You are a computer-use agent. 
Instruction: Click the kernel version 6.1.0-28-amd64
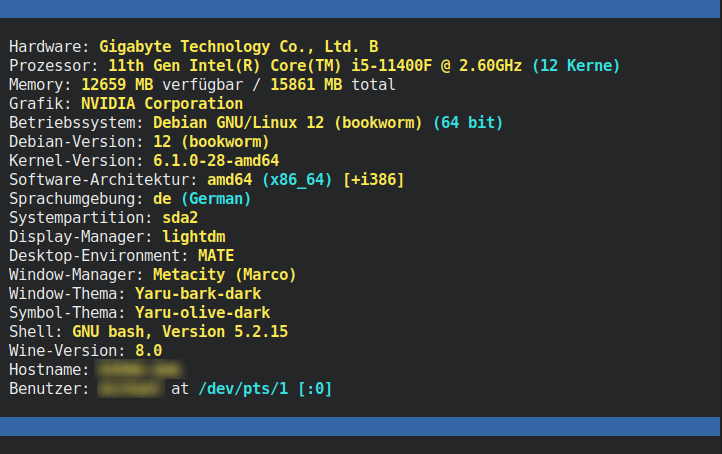pyautogui.click(x=216, y=160)
